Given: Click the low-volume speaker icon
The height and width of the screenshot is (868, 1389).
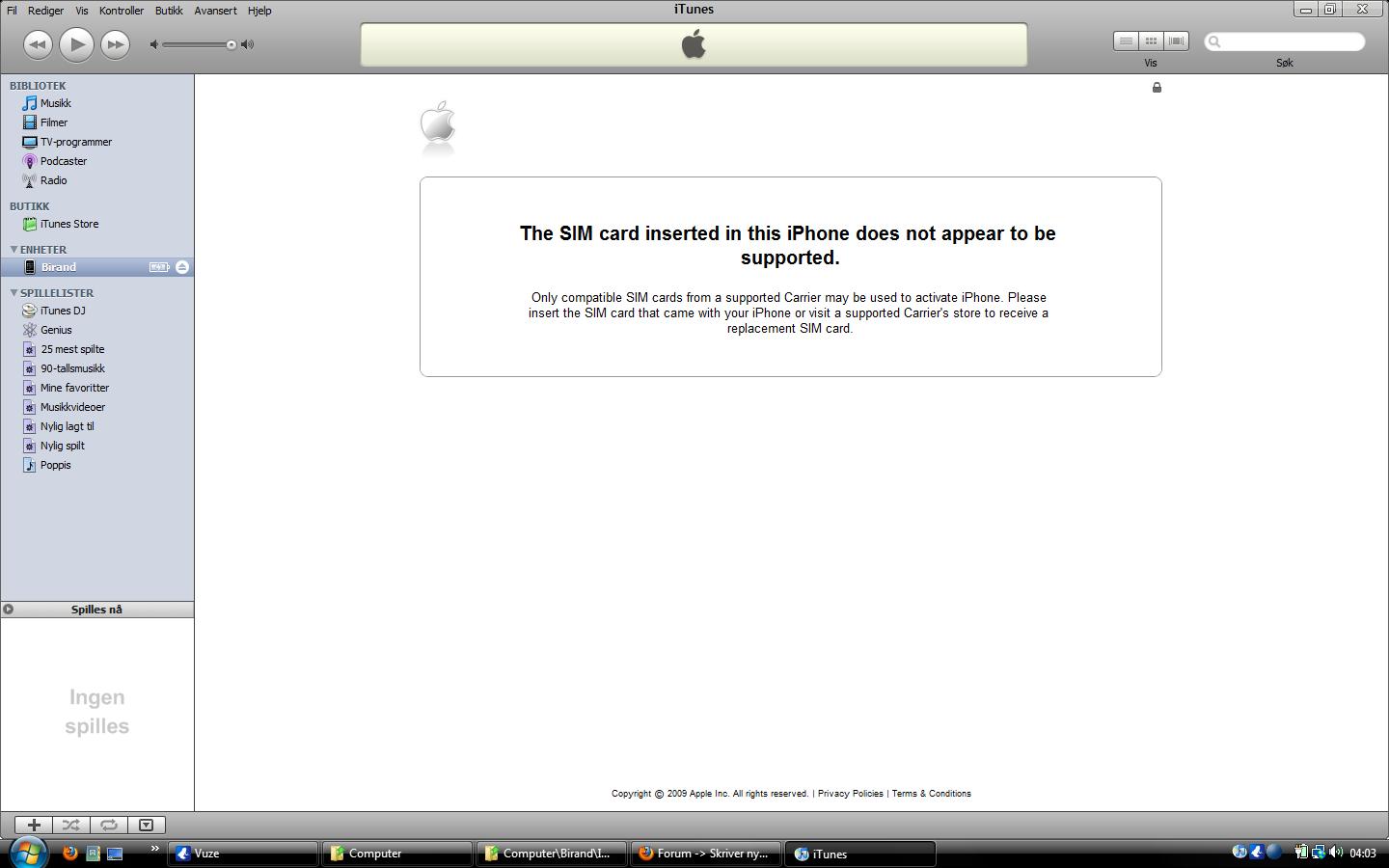Looking at the screenshot, I should click(154, 44).
